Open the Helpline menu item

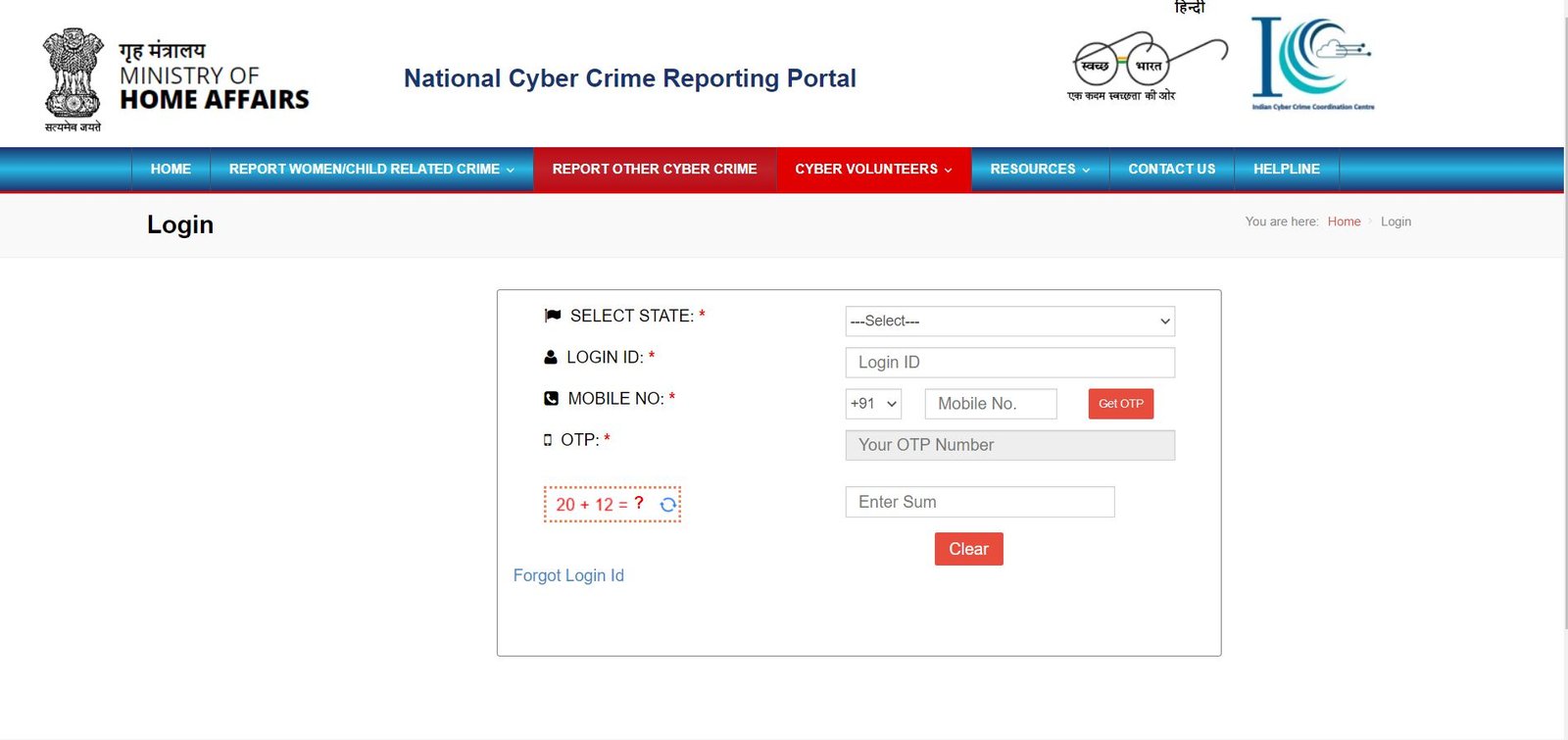click(1286, 170)
